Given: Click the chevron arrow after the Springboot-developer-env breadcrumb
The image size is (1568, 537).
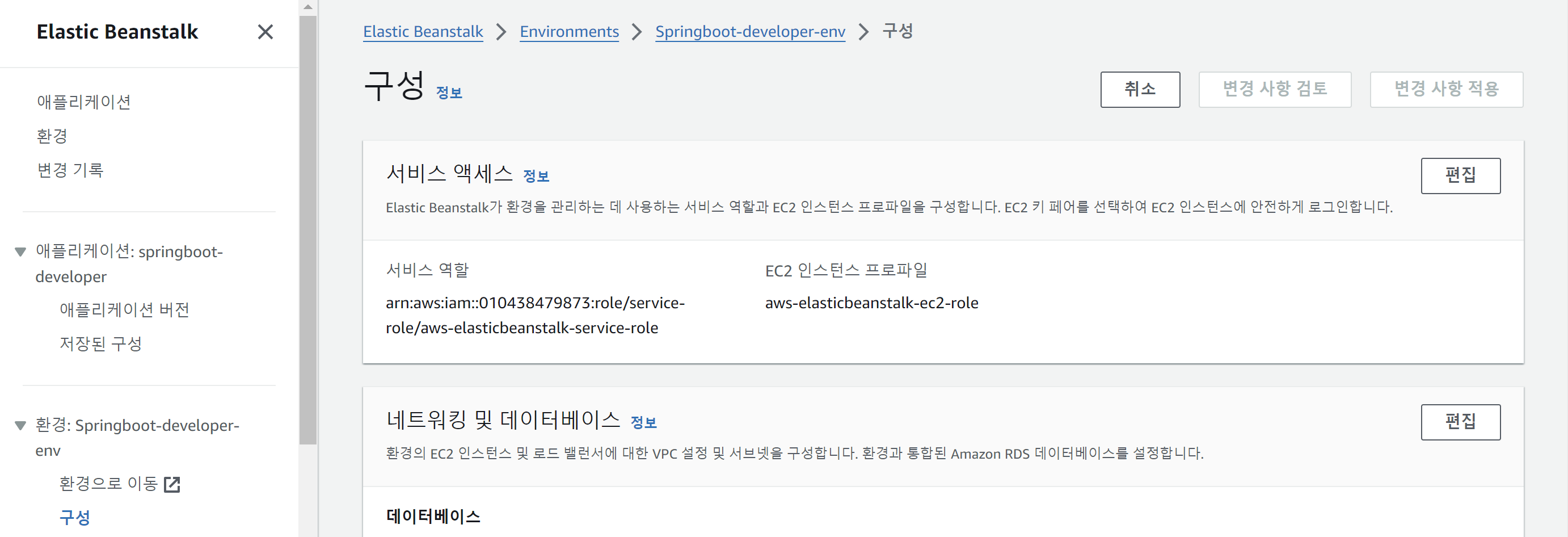Looking at the screenshot, I should [863, 32].
